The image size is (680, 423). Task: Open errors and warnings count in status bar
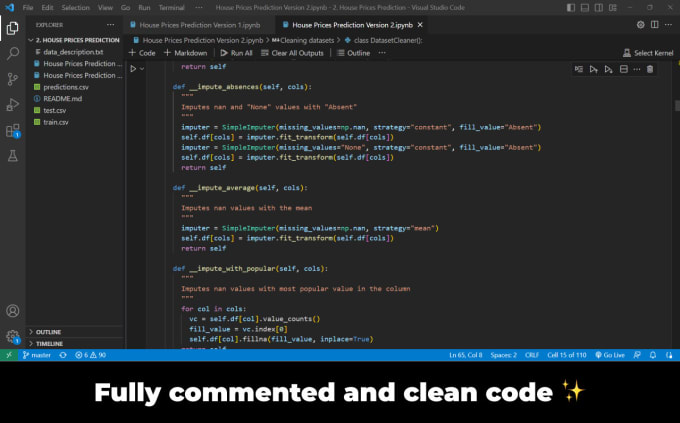point(90,355)
